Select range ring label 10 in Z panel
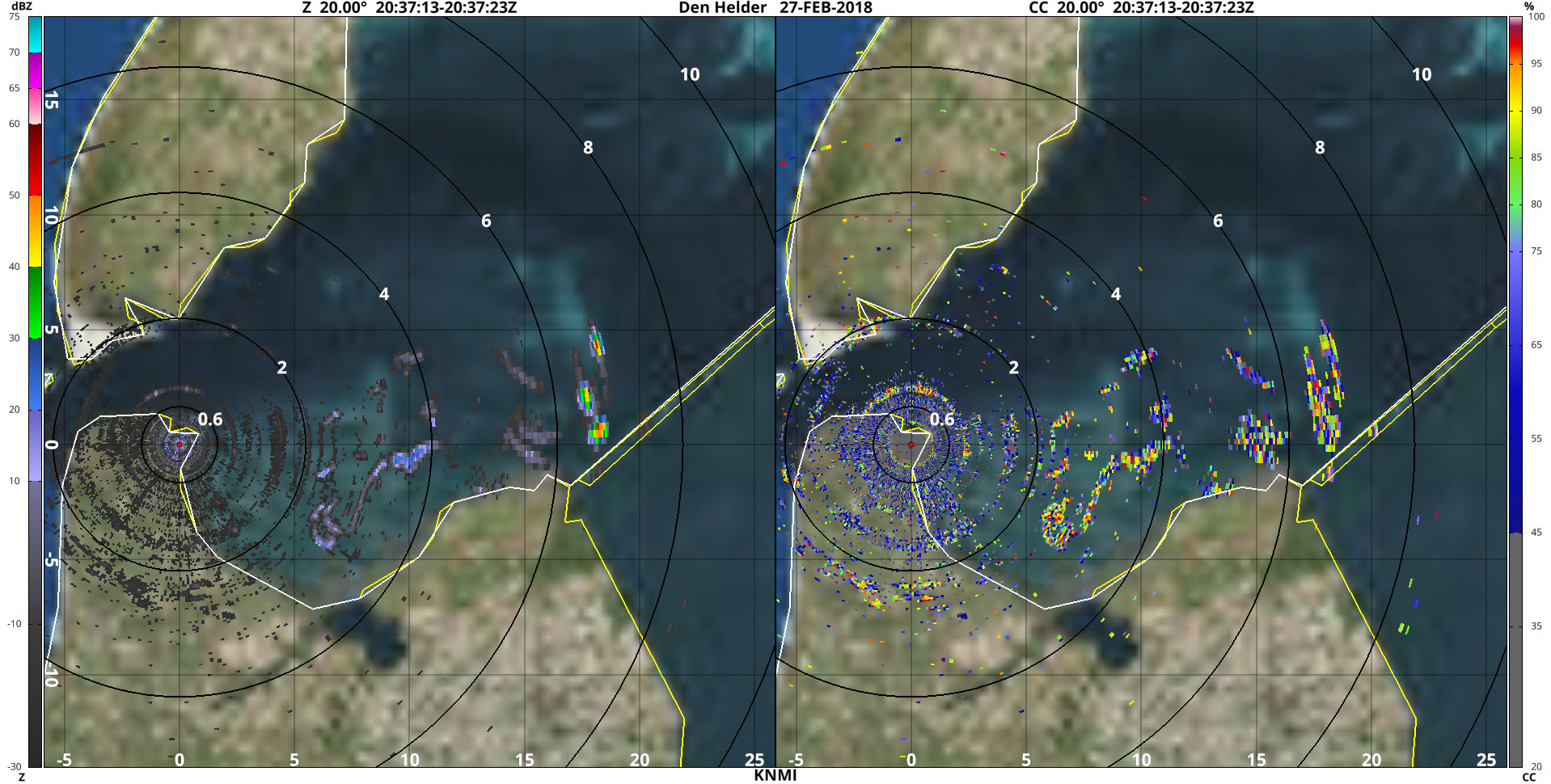Image resolution: width=1551 pixels, height=784 pixels. [690, 74]
